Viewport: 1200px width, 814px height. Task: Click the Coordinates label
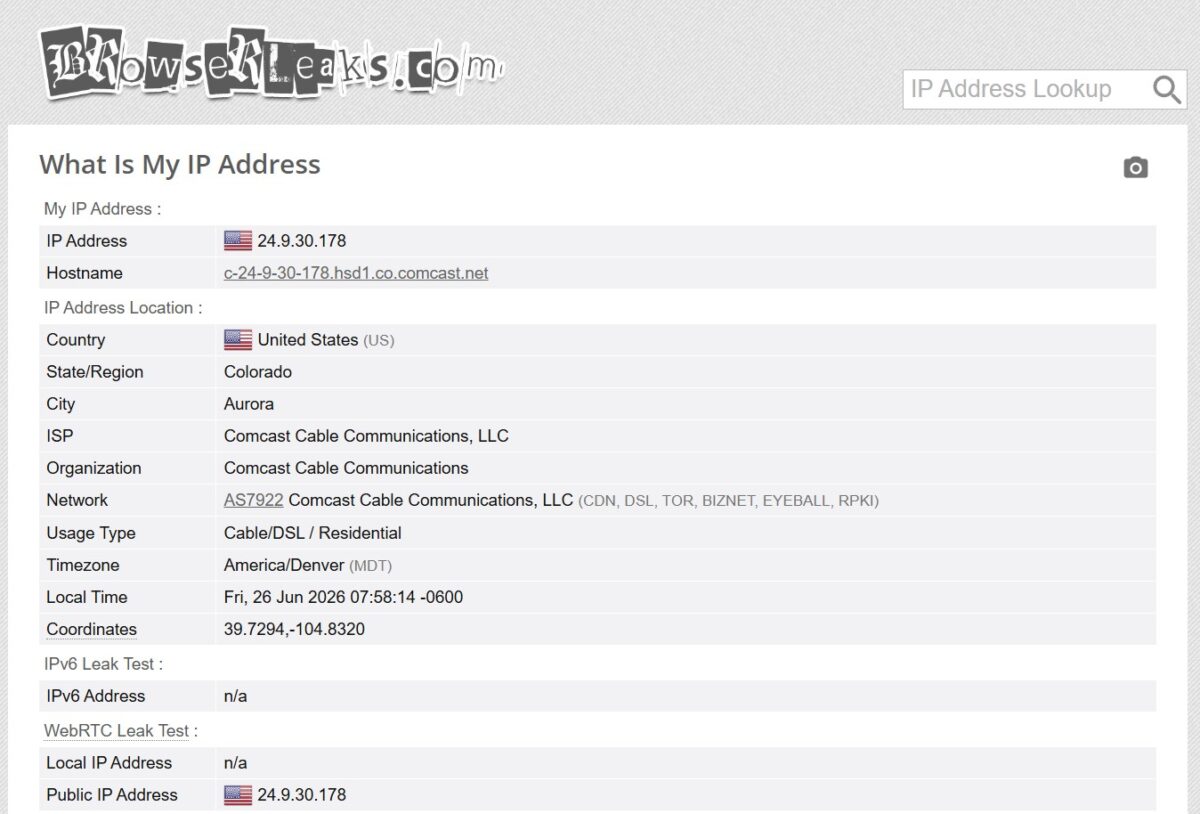point(91,630)
